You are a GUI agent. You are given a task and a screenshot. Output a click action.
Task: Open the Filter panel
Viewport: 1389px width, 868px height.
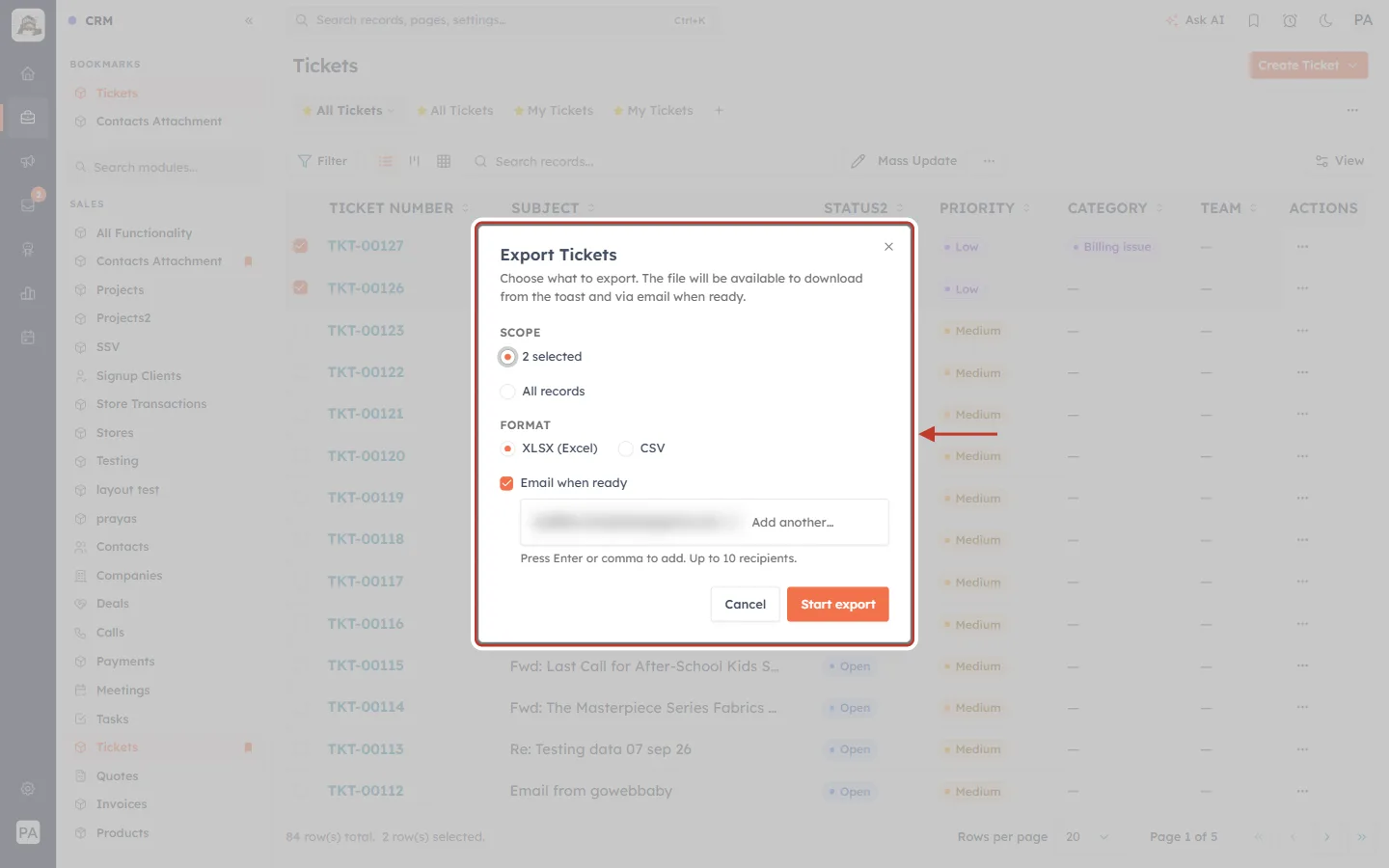323,161
